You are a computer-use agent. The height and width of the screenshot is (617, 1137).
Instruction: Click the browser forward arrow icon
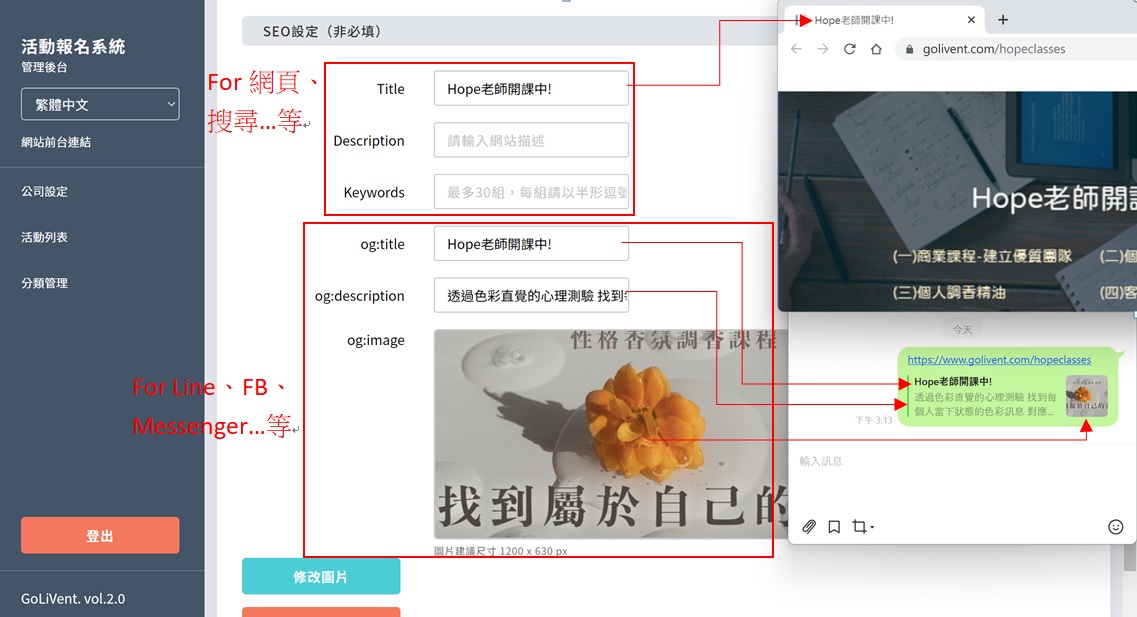(823, 49)
